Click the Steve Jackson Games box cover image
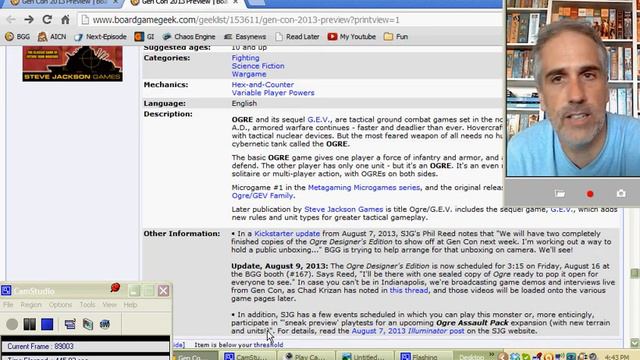The image size is (640, 360). pyautogui.click(x=73, y=64)
